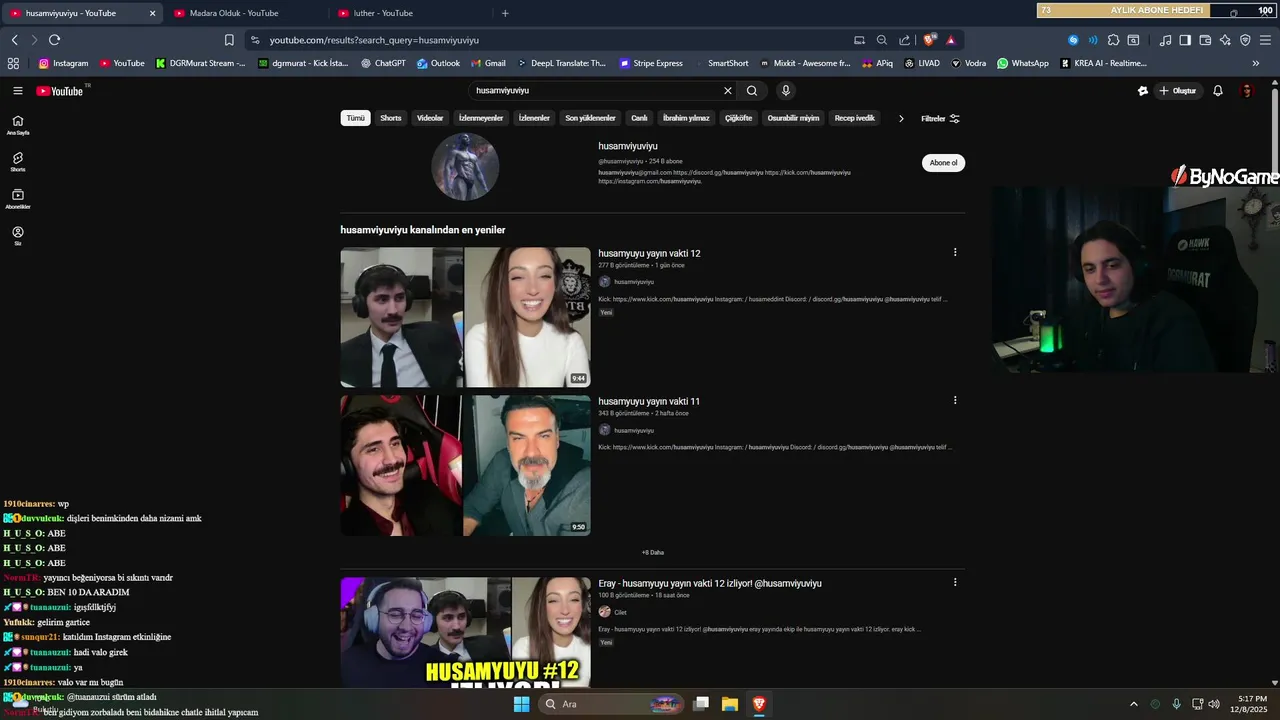Start voice search with the microphone icon
This screenshot has width=1280, height=720.
(786, 90)
